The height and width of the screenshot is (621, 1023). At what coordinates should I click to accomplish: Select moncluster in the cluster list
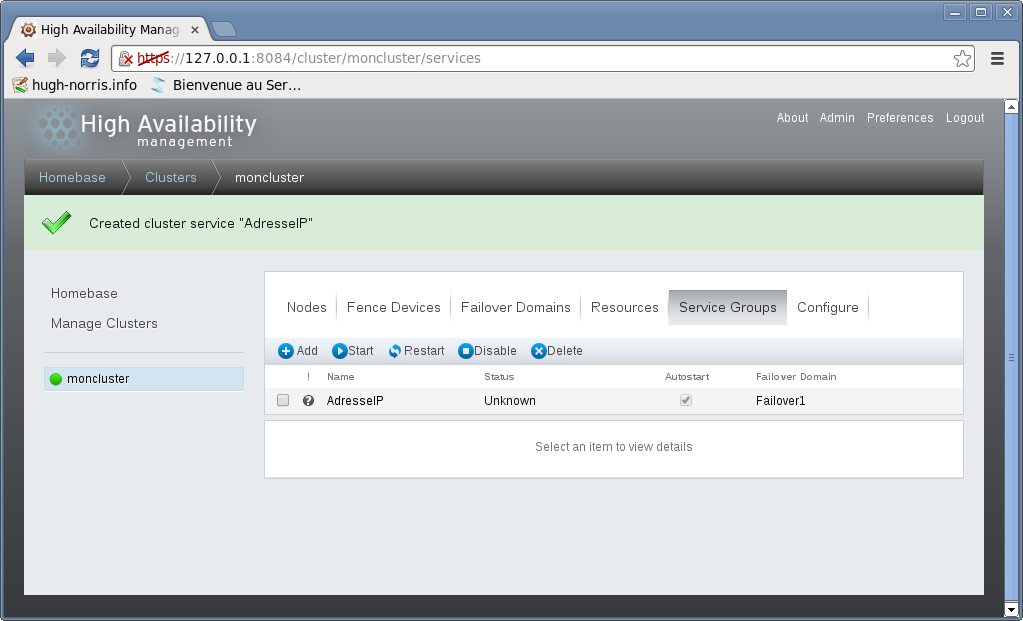coord(98,379)
